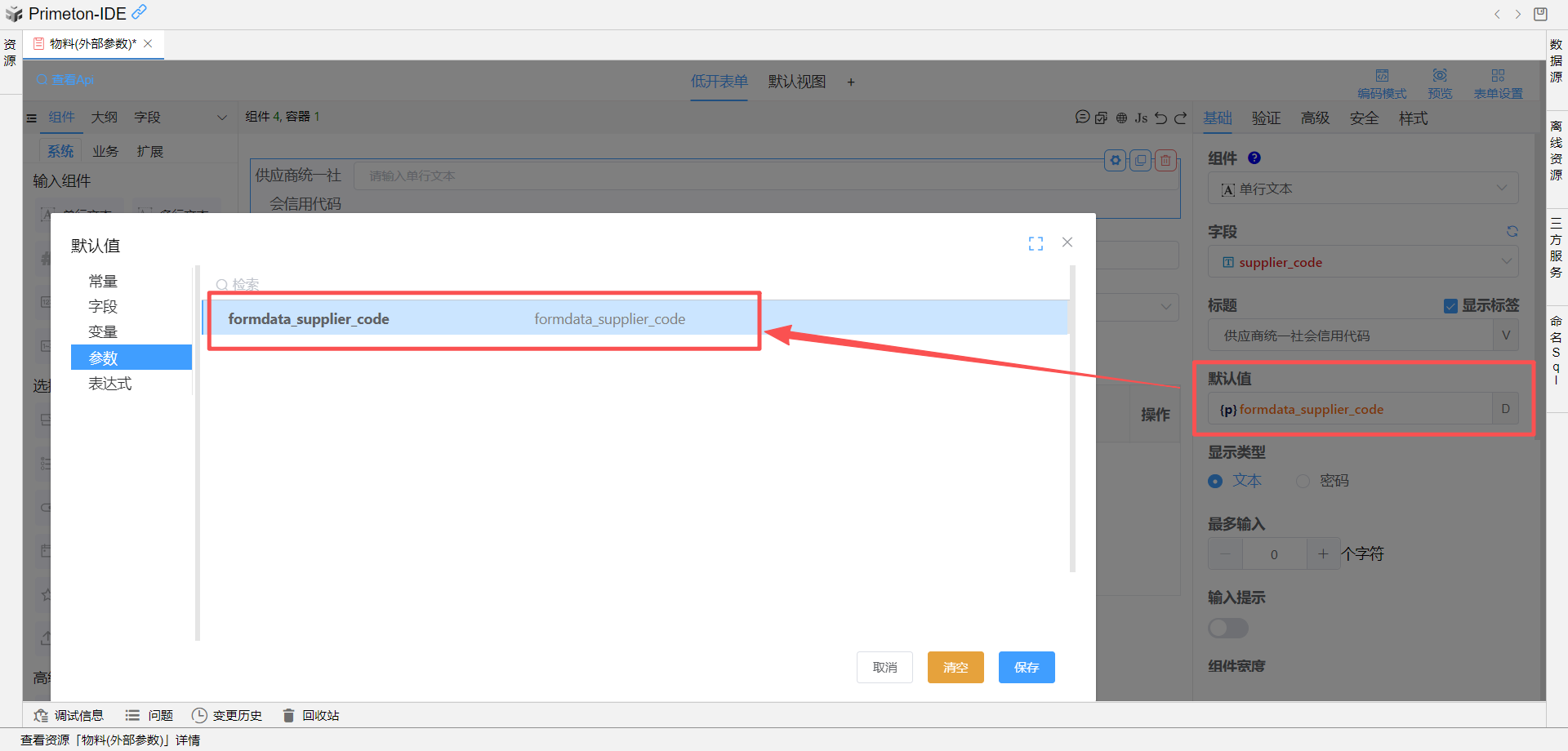Click the blue help question mark beside 组件
This screenshot has height=751, width=1568.
coord(1254,158)
